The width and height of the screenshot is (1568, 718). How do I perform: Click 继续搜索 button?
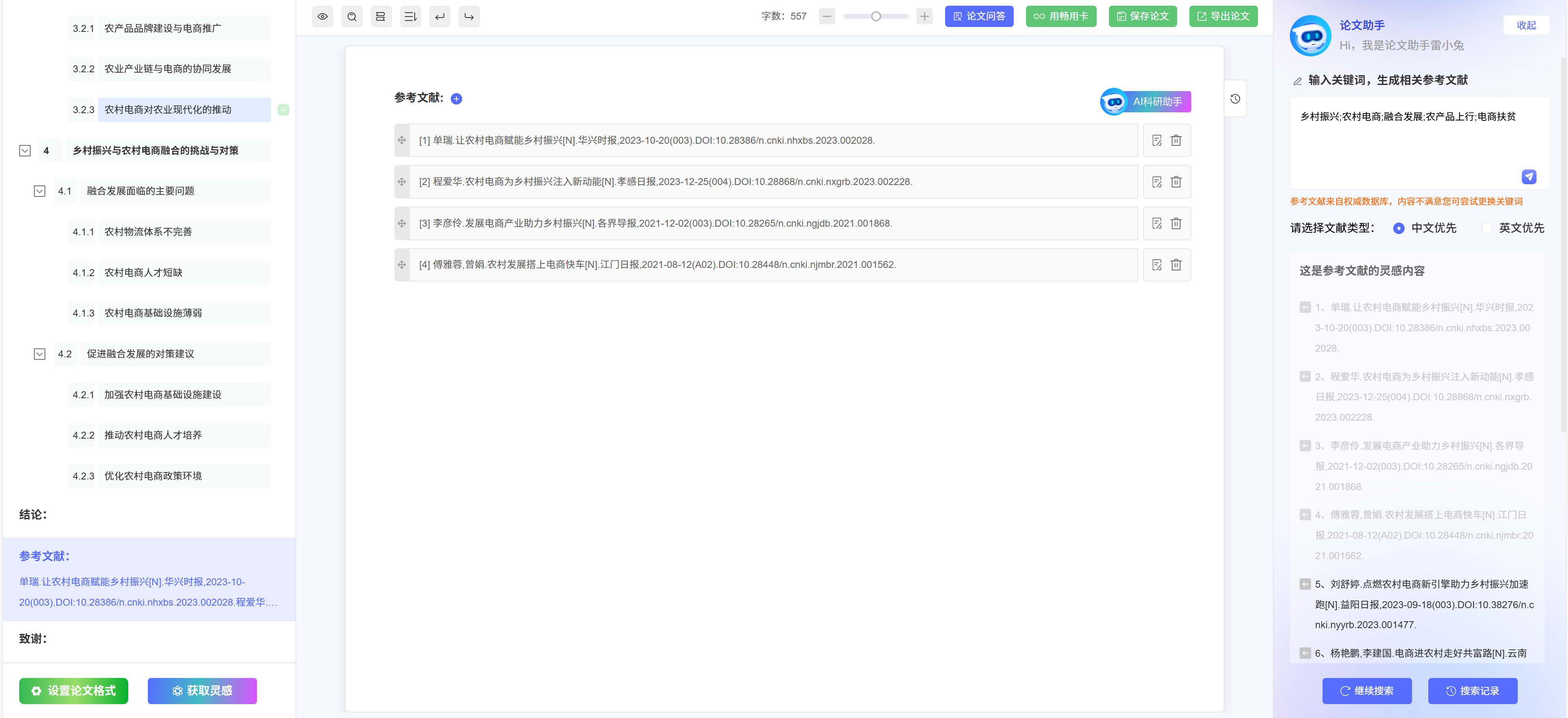pos(1367,691)
